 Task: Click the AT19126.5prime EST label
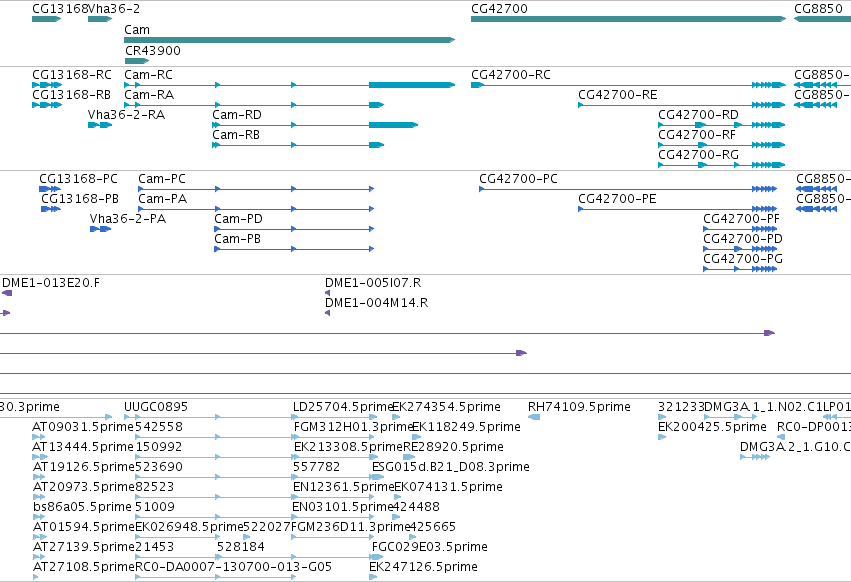[84, 467]
